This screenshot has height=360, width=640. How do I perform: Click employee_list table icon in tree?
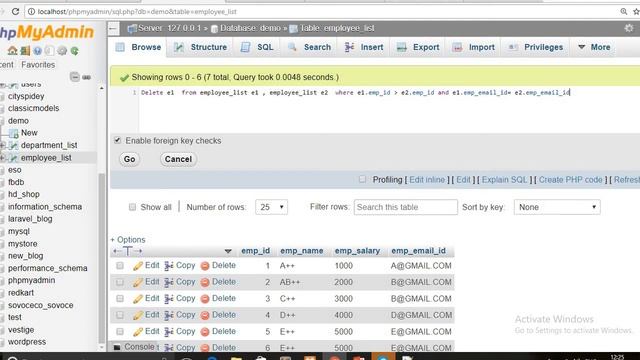click(x=13, y=158)
